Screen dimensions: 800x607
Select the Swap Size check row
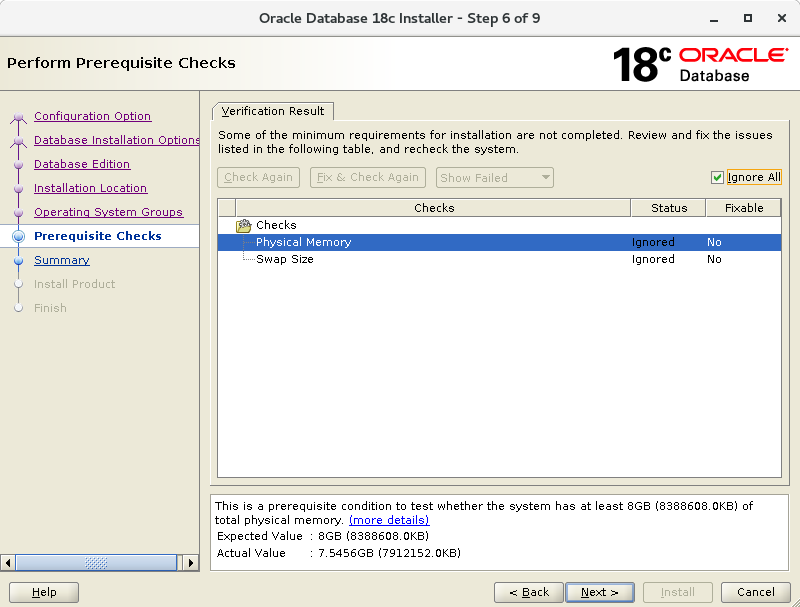pyautogui.click(x=499, y=259)
